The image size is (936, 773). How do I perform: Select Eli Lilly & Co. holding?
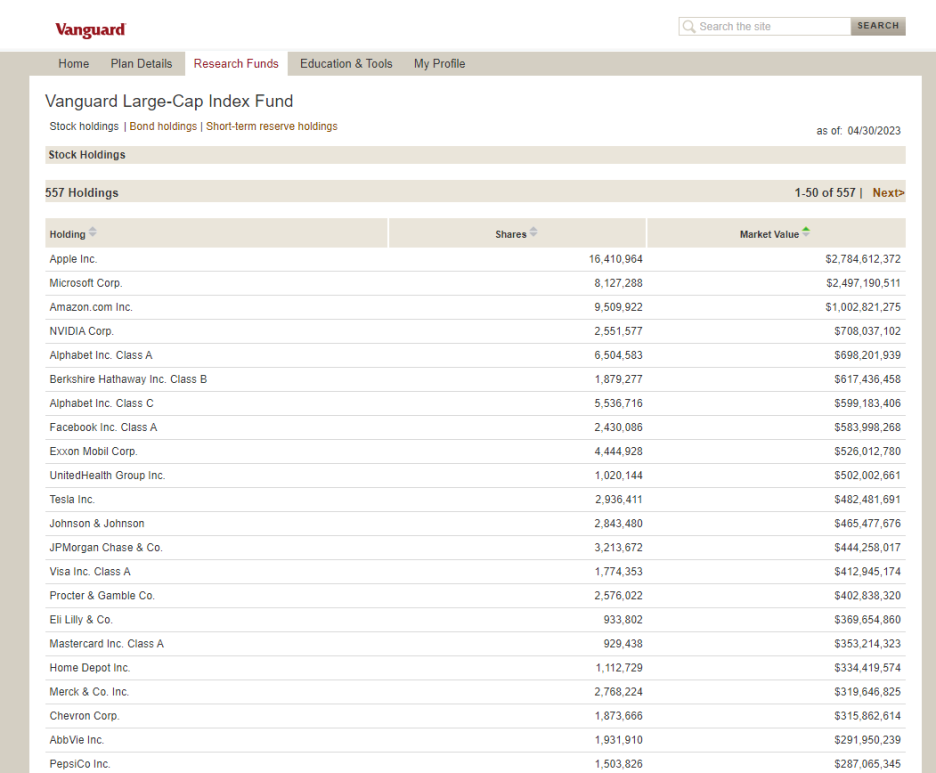pos(81,620)
